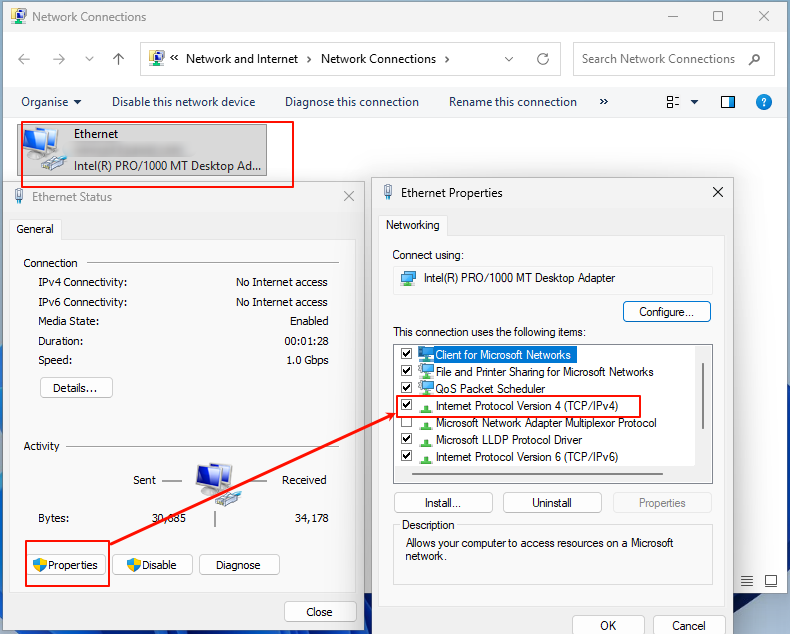Image resolution: width=790 pixels, height=634 pixels.
Task: Choose 'Diagnose this connection'
Action: point(352,102)
